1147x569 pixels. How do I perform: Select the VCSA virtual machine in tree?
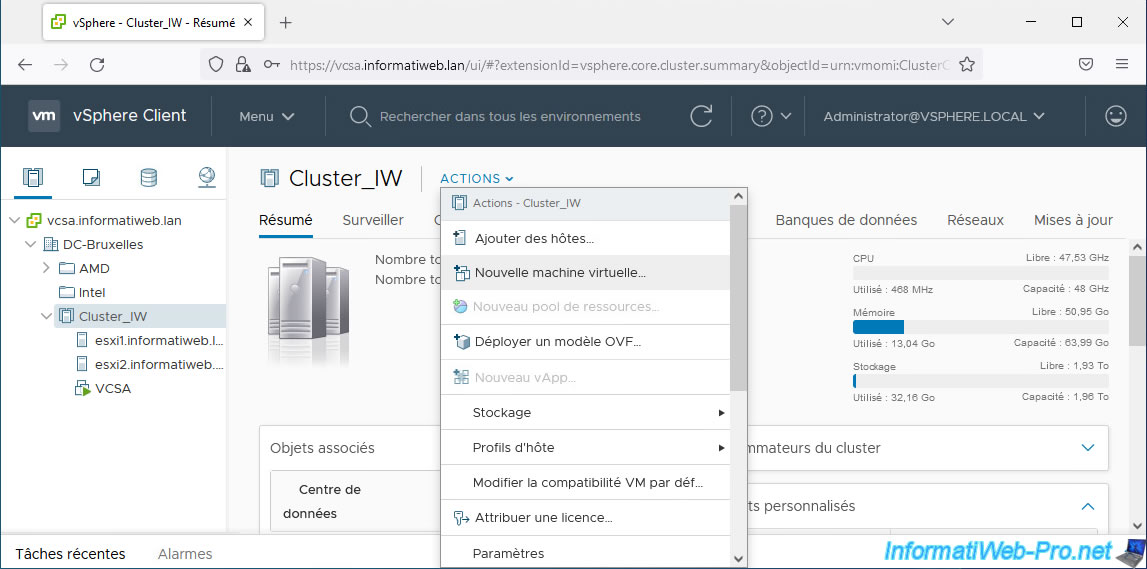coord(112,388)
